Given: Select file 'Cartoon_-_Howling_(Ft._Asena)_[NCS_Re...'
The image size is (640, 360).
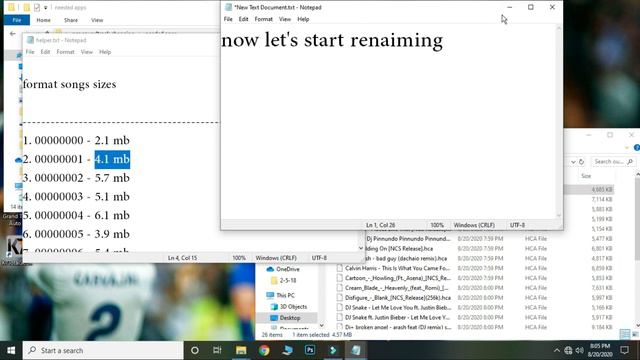Looking at the screenshot, I should tap(398, 278).
